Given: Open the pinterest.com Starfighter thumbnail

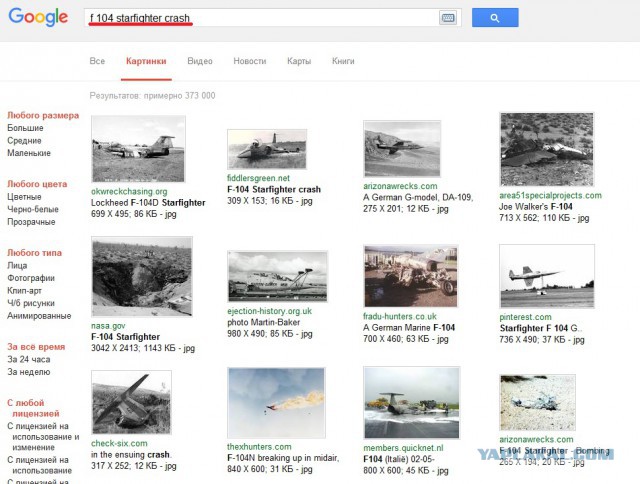Looking at the screenshot, I should [547, 276].
